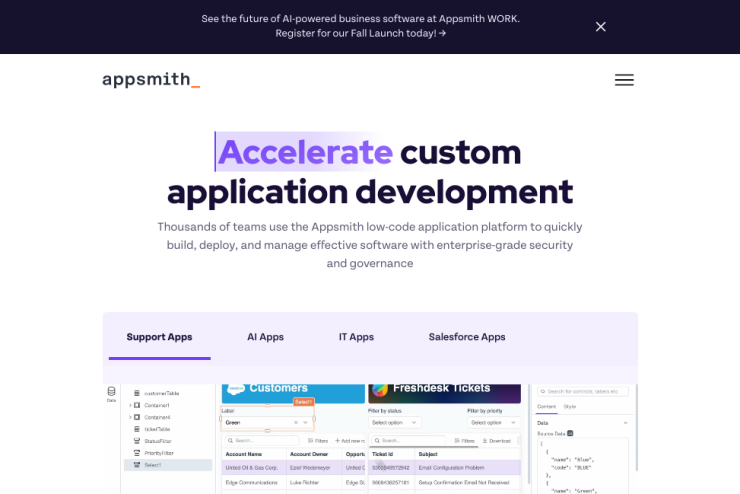
Task: Expand the Container1 tree node
Action: 130,405
